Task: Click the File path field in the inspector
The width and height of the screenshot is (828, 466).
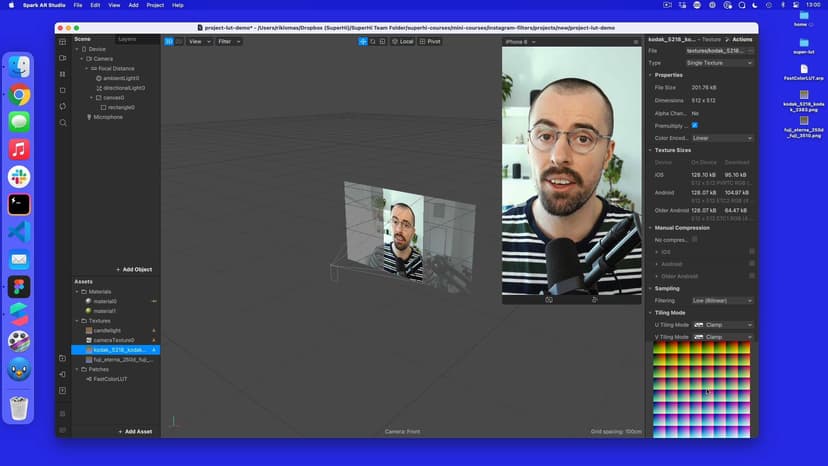Action: click(719, 51)
